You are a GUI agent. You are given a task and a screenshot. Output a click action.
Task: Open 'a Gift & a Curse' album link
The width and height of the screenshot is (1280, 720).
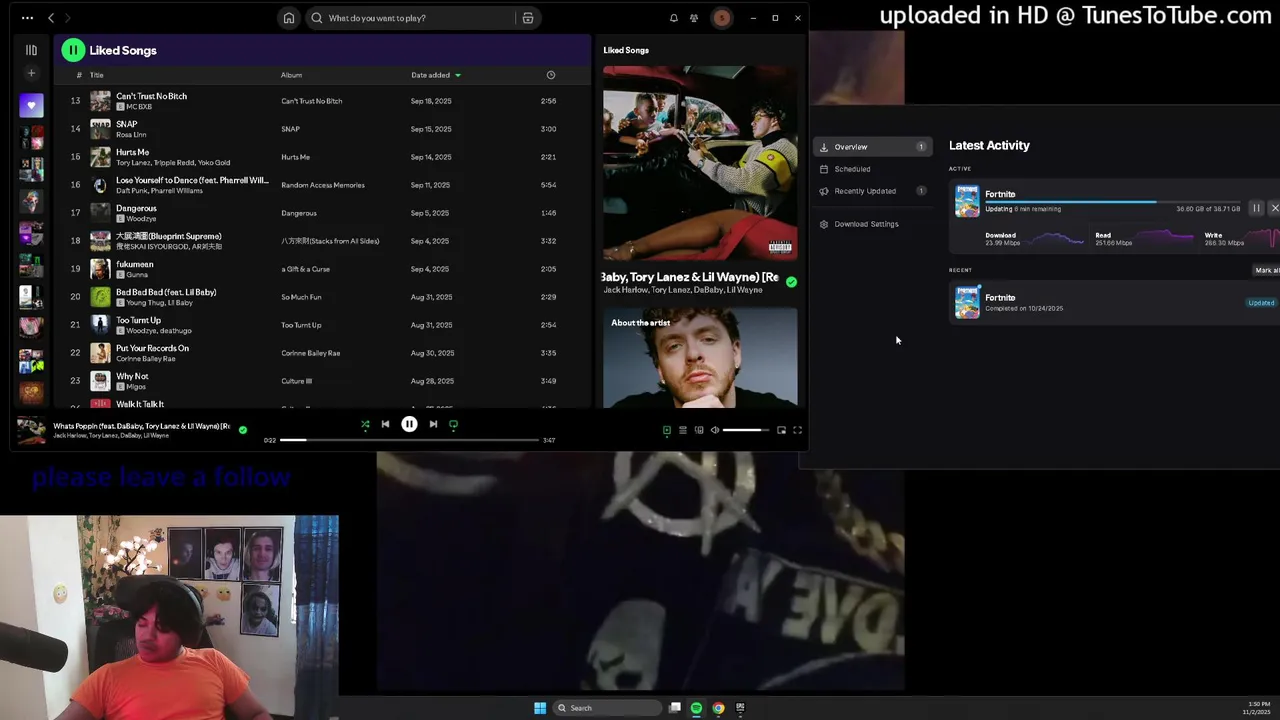[305, 269]
